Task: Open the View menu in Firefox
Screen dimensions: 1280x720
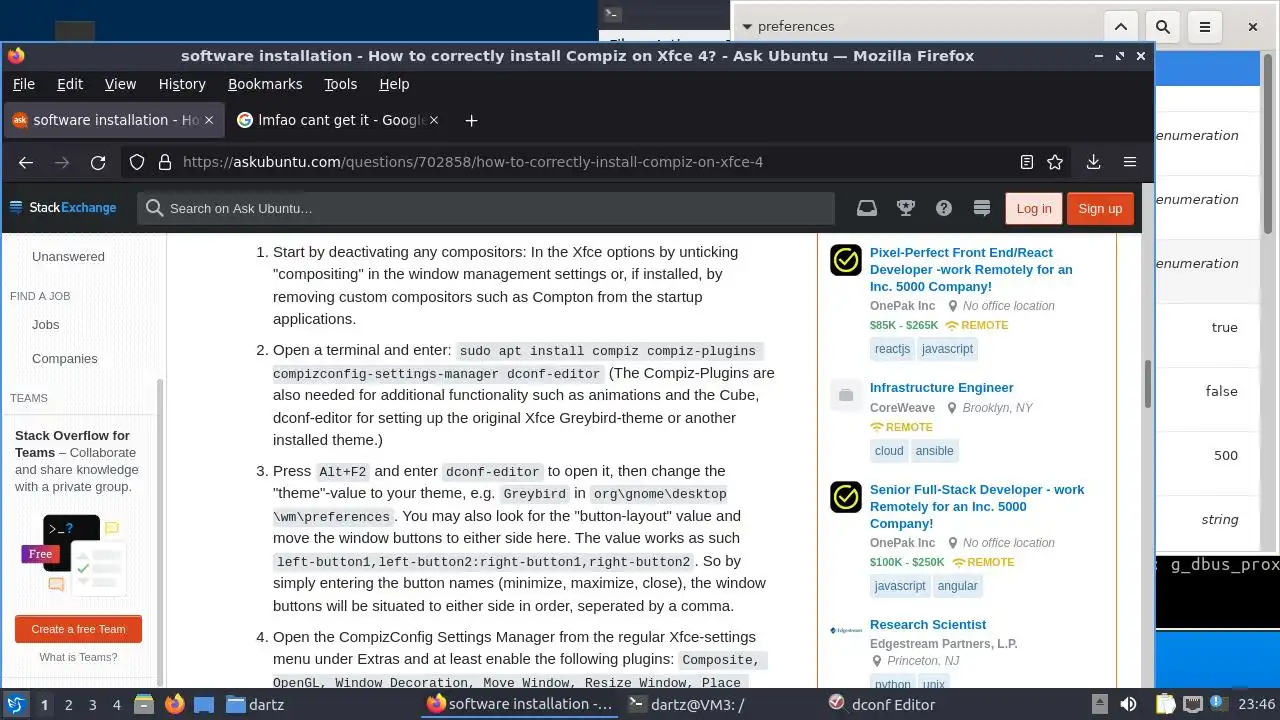Action: tap(120, 84)
